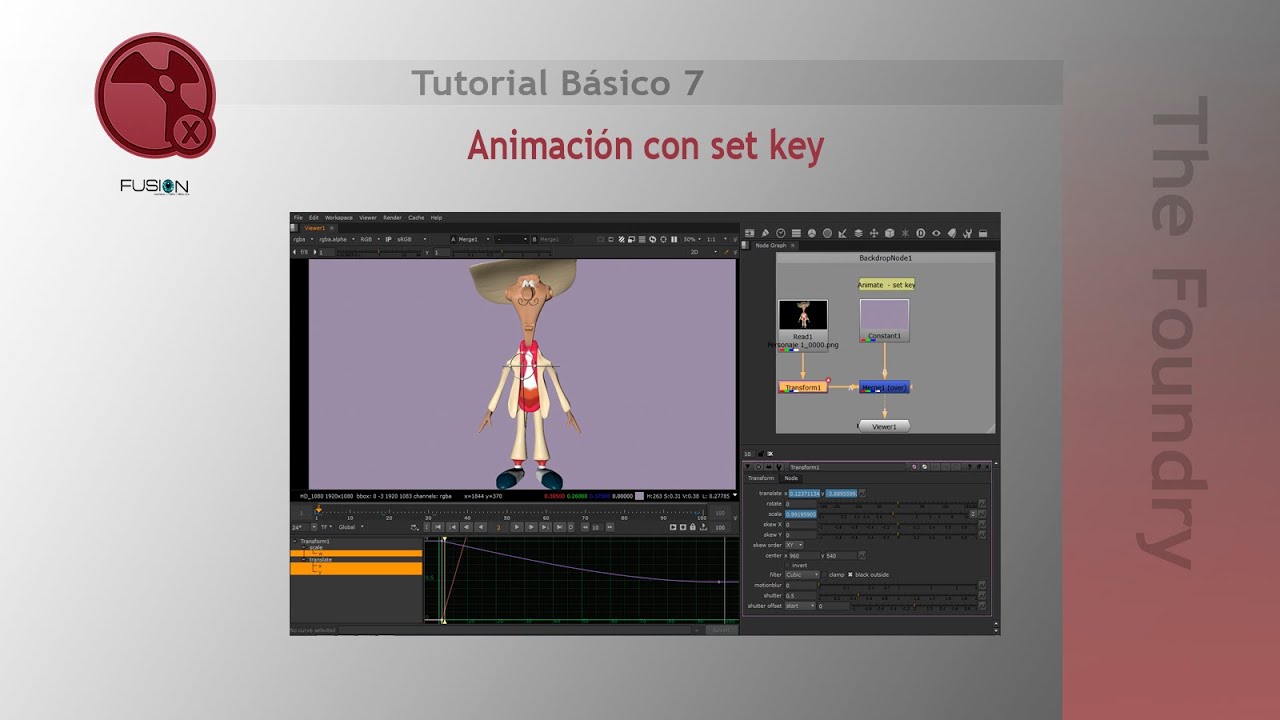Toggle the scale channel split '2' button
The height and width of the screenshot is (720, 1280).
click(x=973, y=514)
